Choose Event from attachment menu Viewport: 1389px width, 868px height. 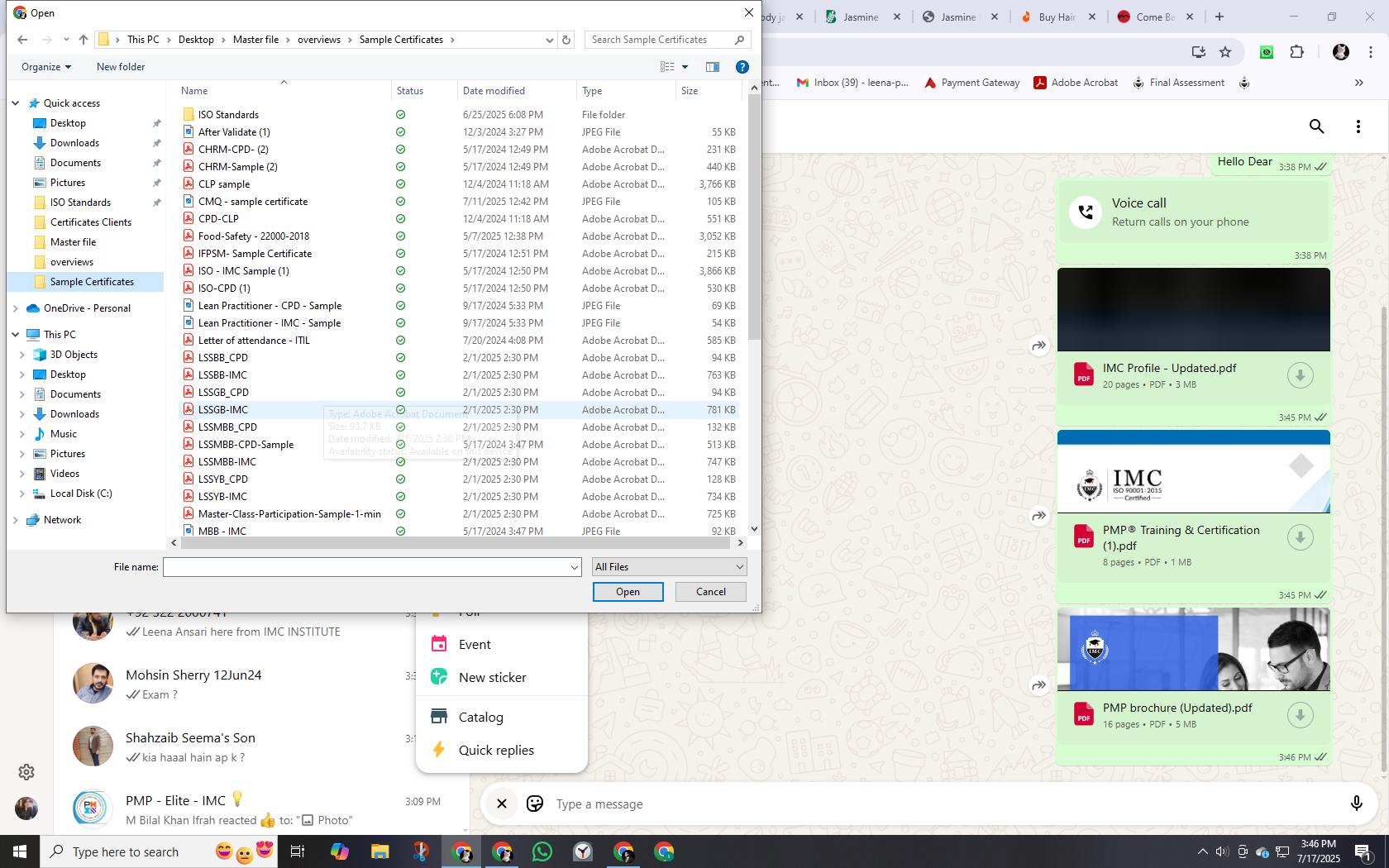(501, 645)
